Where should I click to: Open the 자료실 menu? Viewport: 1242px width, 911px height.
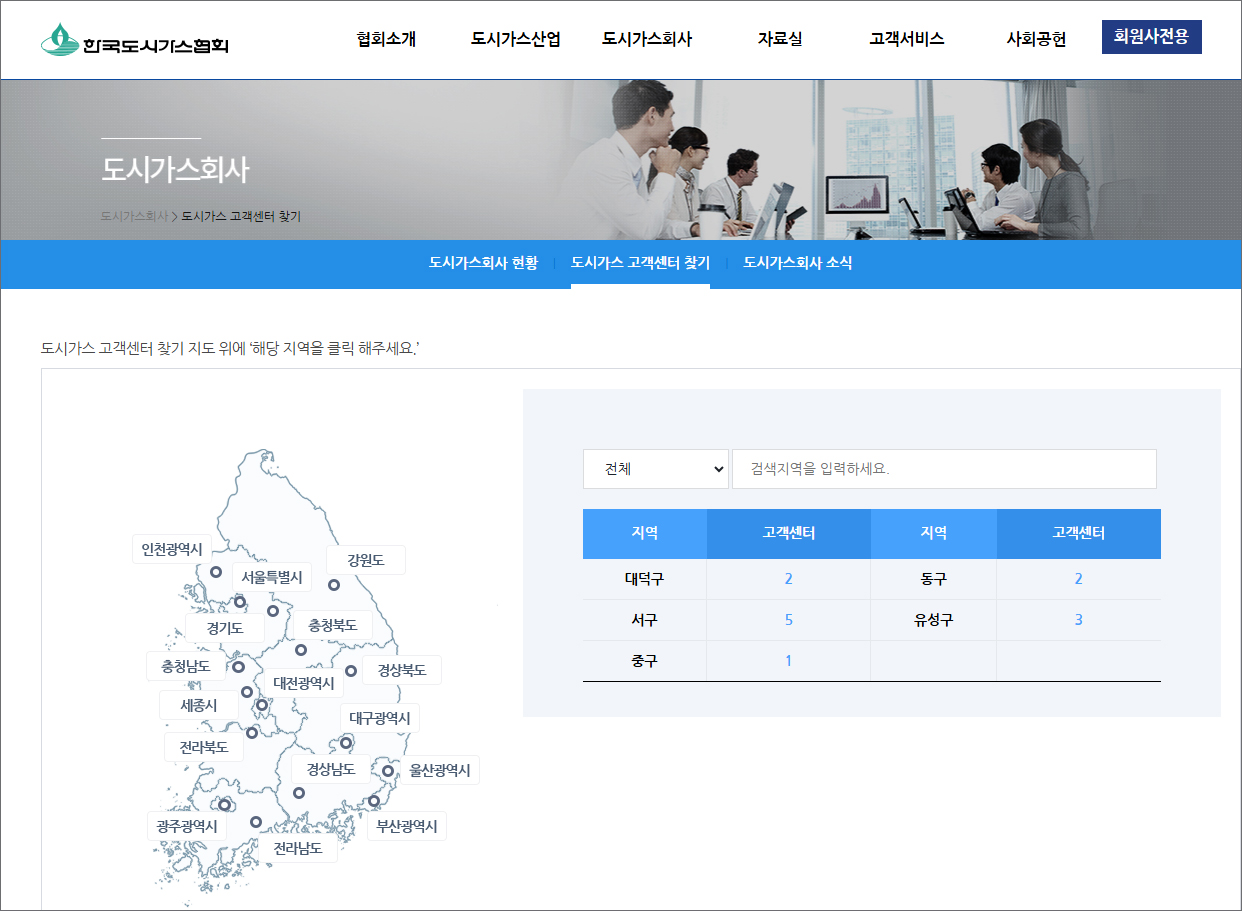(x=780, y=39)
